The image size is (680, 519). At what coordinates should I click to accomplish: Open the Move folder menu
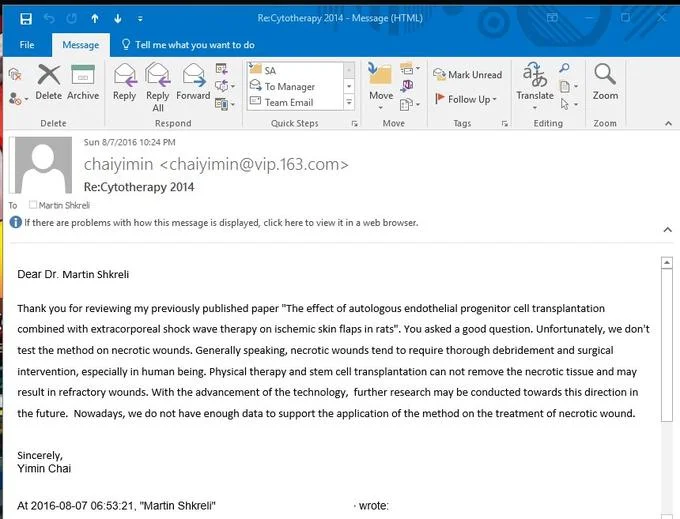[381, 86]
